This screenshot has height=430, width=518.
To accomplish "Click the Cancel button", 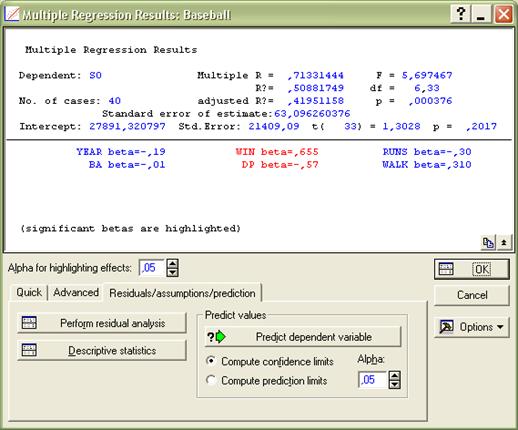I will point(472,295).
